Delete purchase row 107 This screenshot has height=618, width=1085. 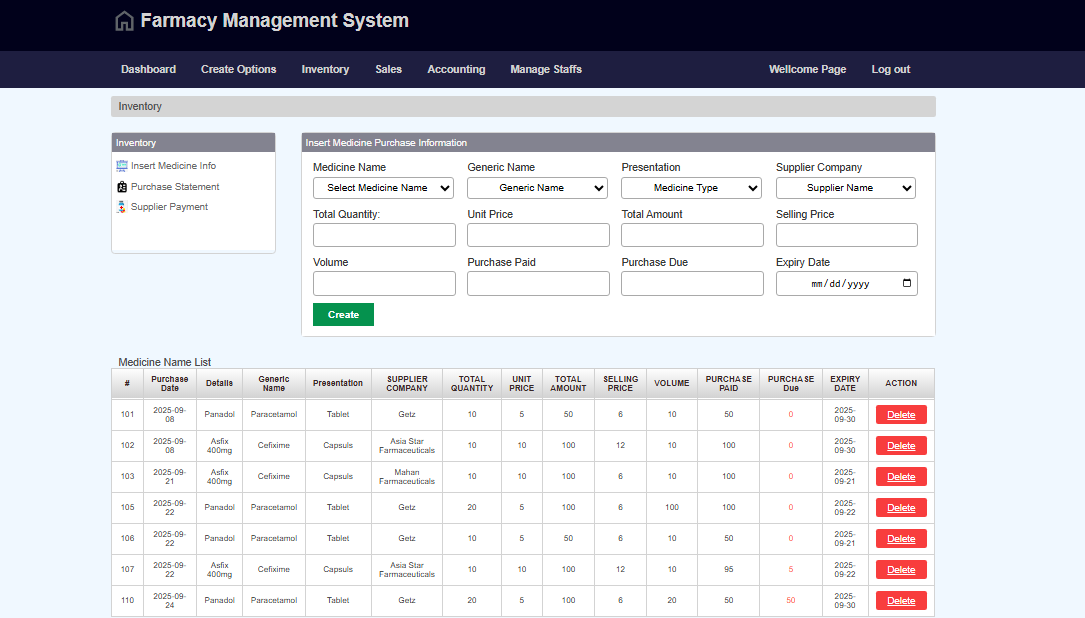tap(900, 570)
